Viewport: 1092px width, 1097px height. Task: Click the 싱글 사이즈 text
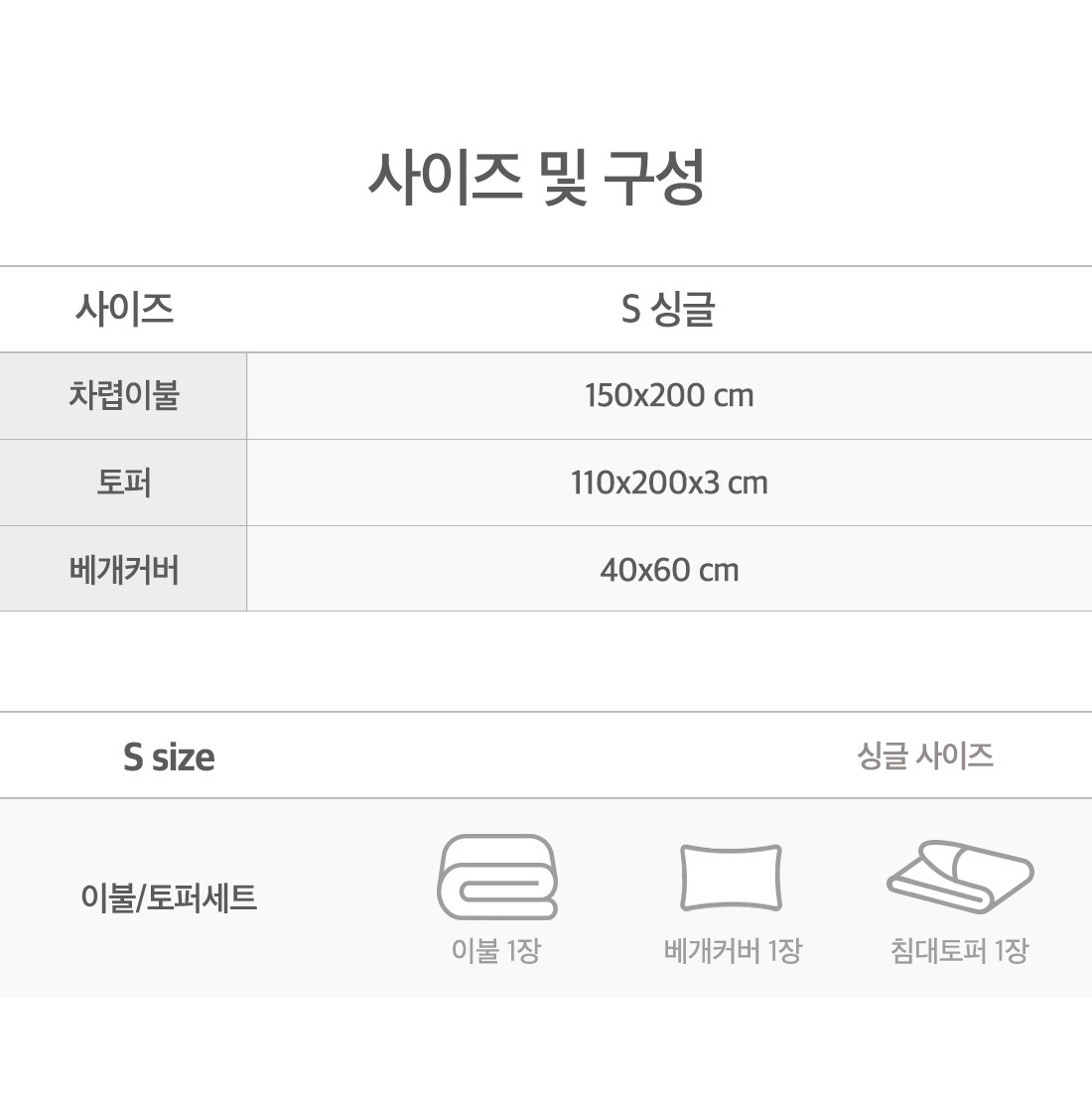pyautogui.click(x=925, y=755)
